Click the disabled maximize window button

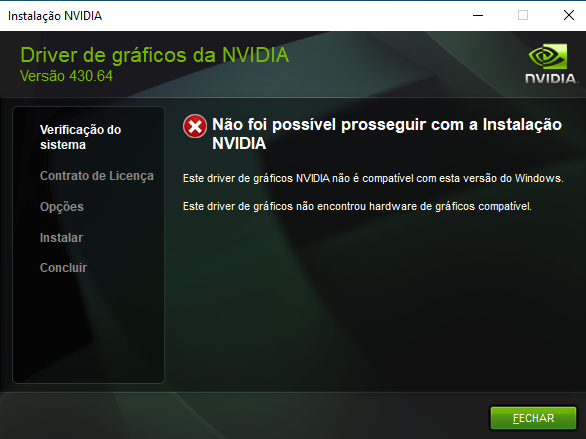pos(523,15)
